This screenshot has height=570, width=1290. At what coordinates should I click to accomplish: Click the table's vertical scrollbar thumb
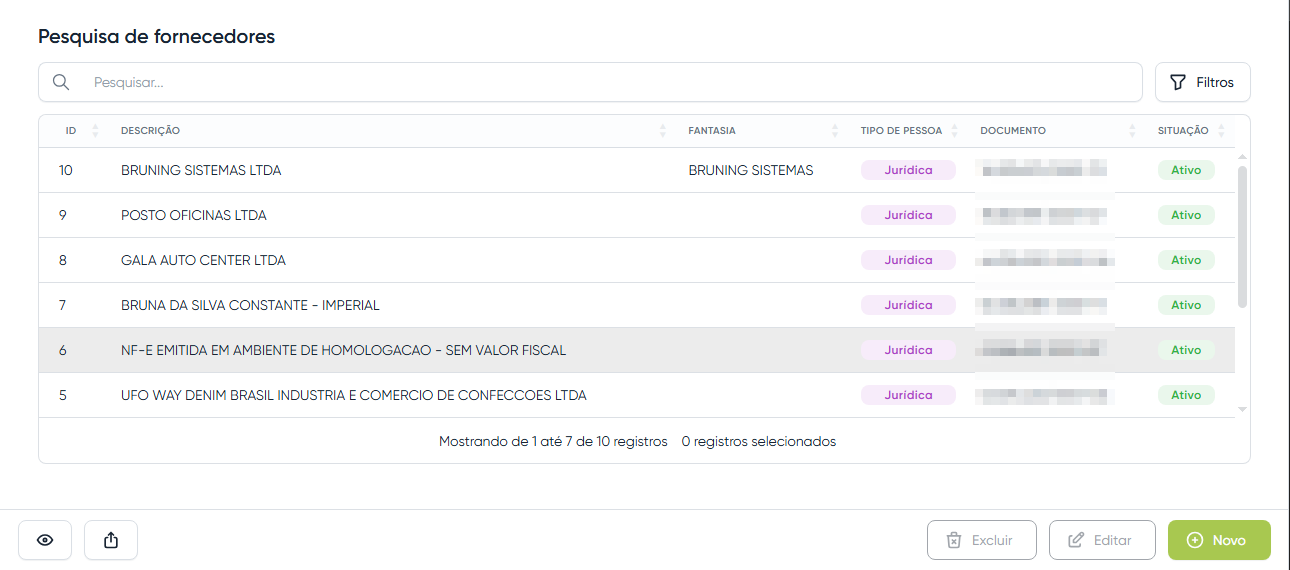(x=1242, y=236)
